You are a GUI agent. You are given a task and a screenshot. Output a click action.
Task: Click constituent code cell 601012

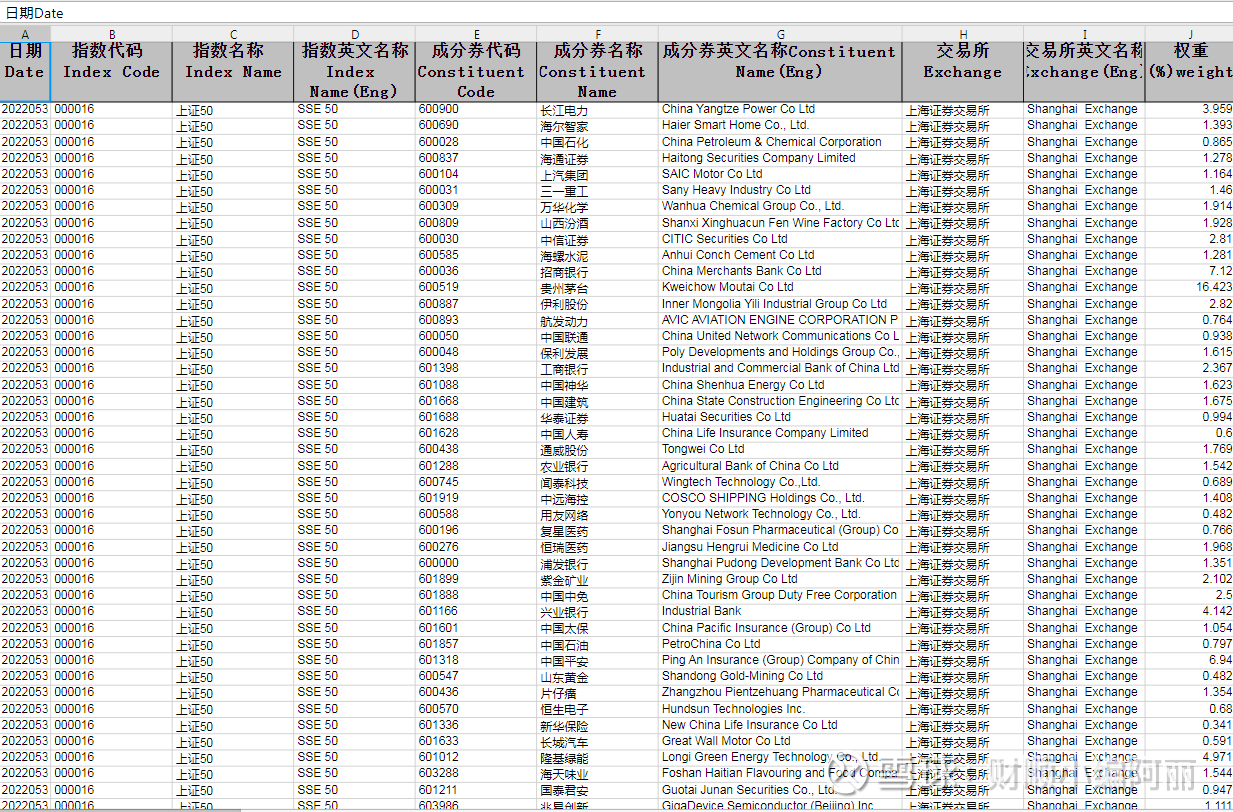475,757
